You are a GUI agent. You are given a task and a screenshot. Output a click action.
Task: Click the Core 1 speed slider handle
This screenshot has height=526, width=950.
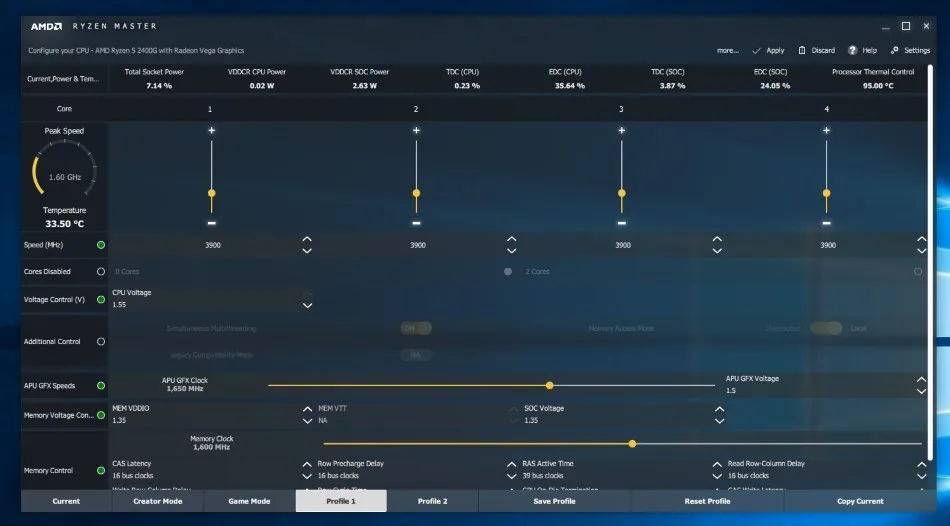[211, 193]
